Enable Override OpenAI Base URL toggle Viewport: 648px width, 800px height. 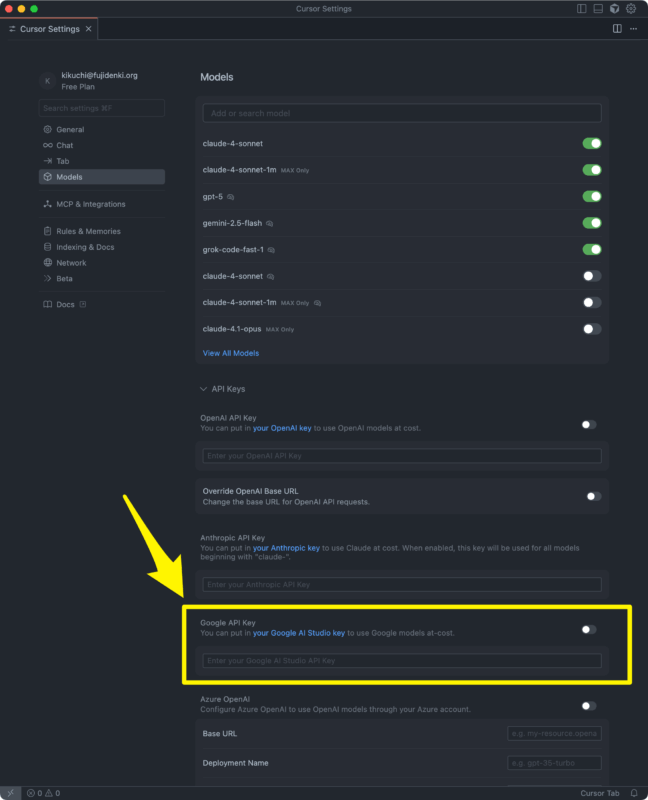593,496
